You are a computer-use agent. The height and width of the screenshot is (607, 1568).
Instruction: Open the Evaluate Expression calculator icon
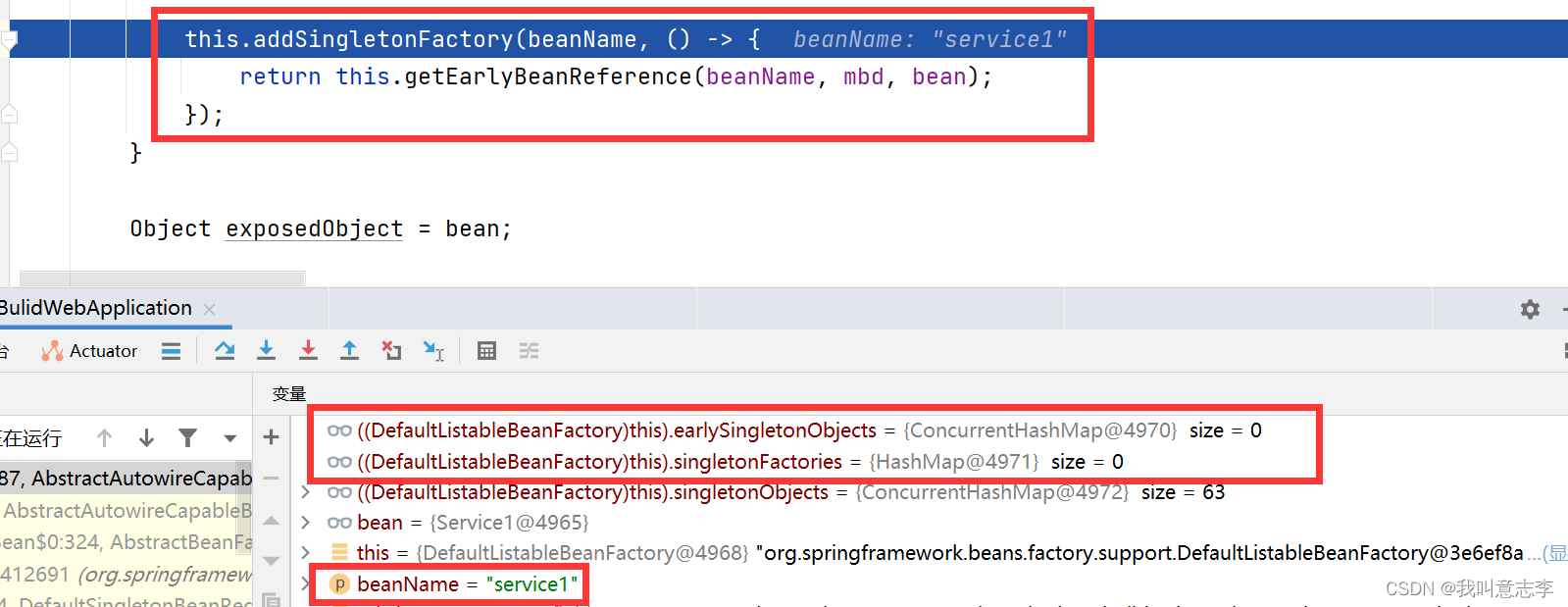[x=486, y=350]
